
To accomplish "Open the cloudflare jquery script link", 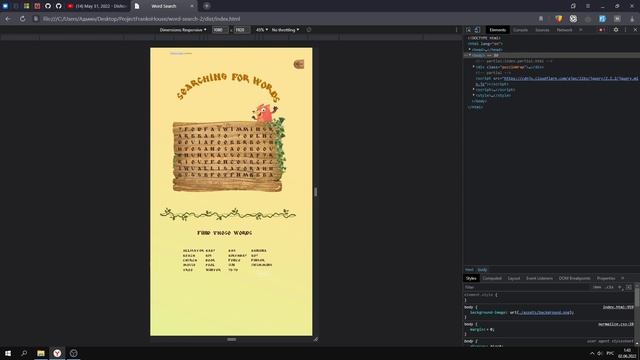I will click(x=570, y=78).
